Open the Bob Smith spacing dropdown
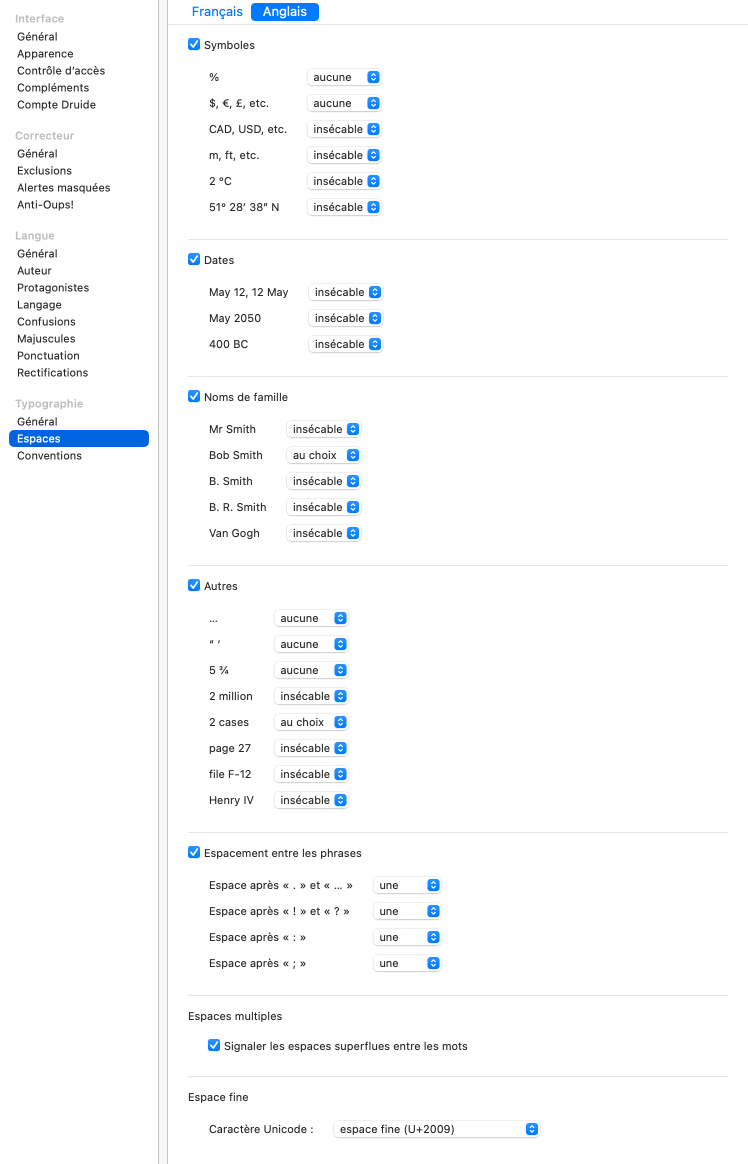This screenshot has width=748, height=1164. click(324, 455)
